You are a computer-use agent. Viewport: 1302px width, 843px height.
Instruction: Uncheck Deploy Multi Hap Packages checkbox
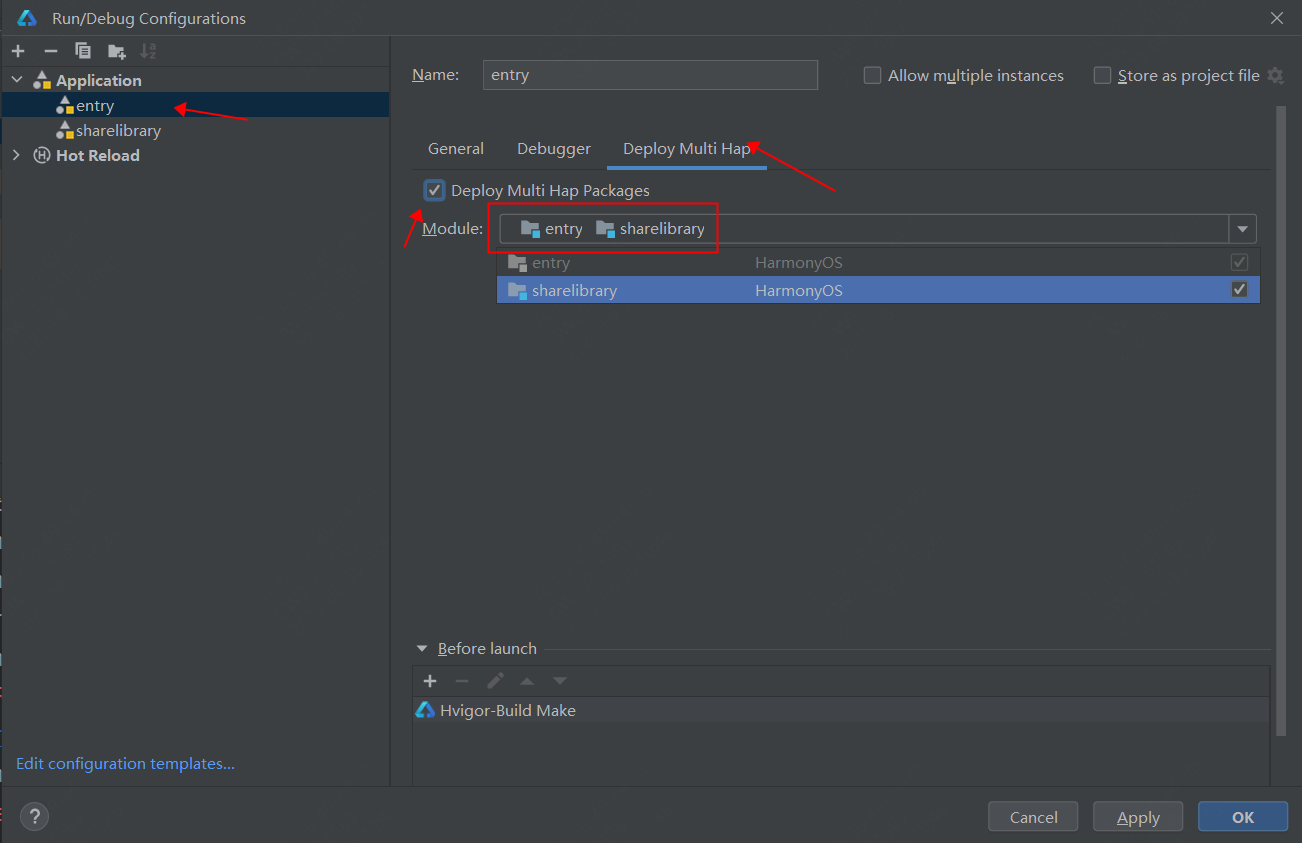tap(435, 190)
